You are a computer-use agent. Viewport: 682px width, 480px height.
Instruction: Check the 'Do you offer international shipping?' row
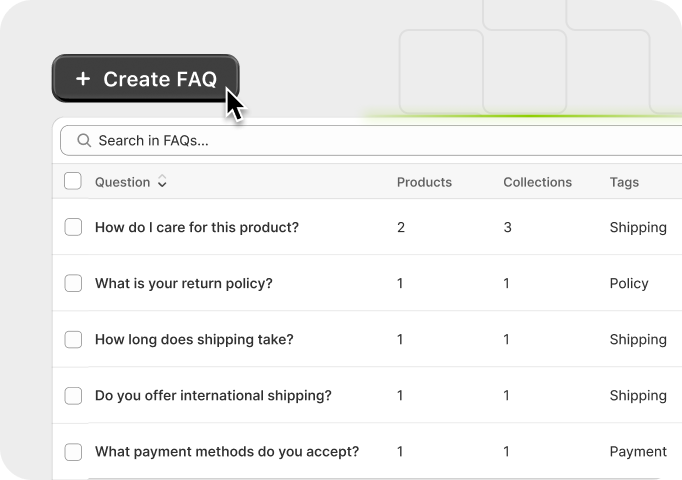[73, 395]
